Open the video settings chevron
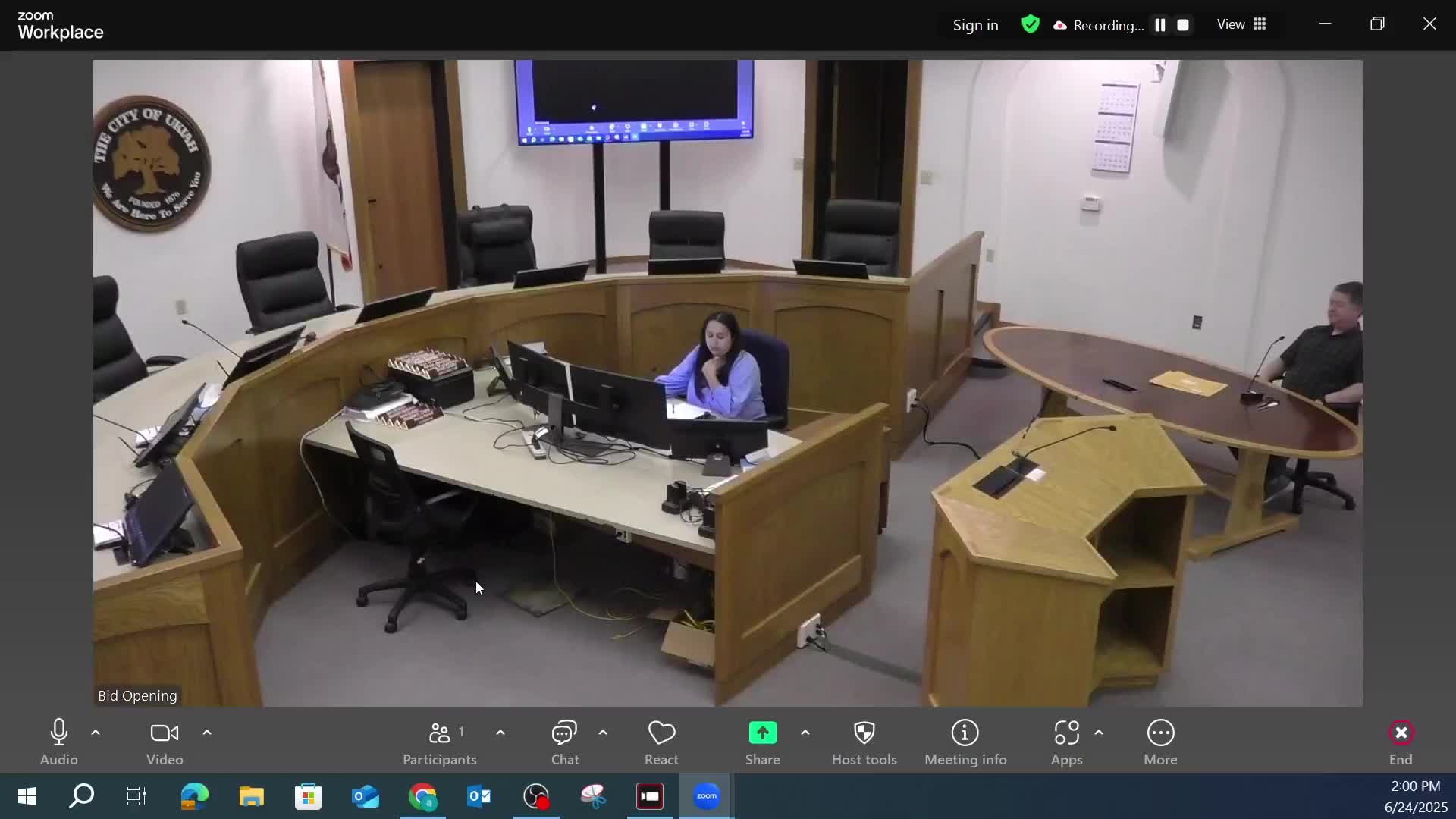The image size is (1456, 819). 206,732
